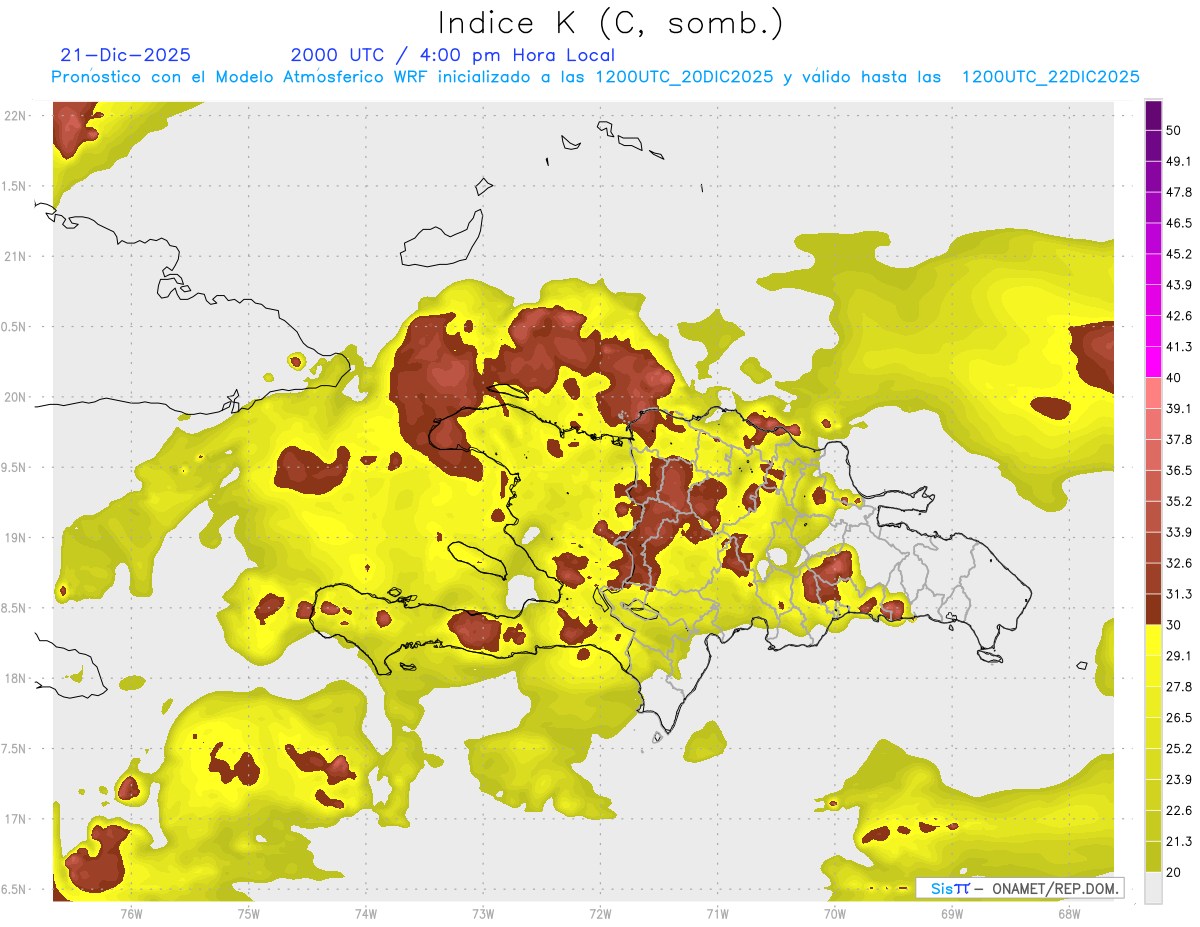Click the colorbar label "37.8"

1179,439
